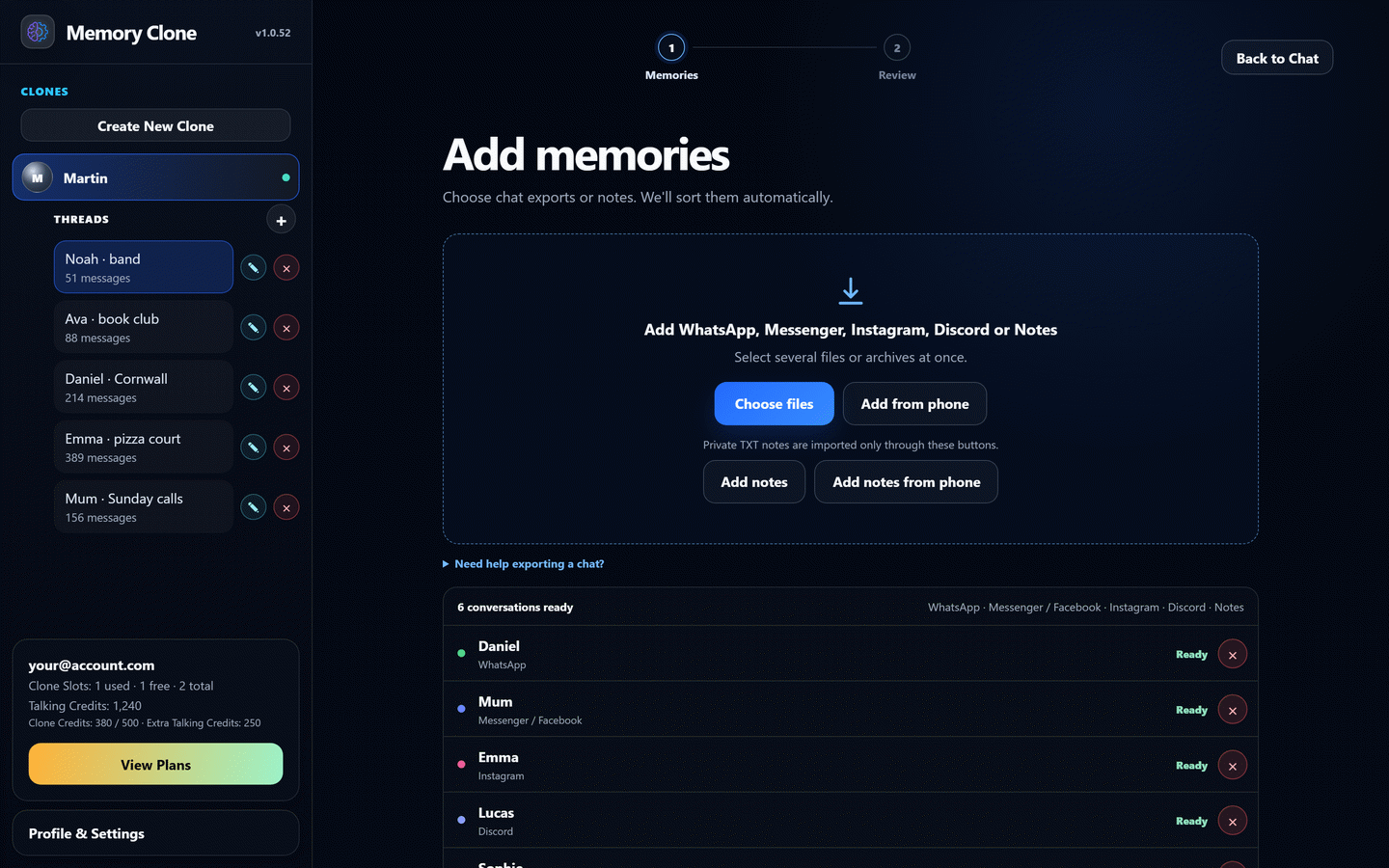This screenshot has width=1389, height=868.
Task: Remove Mum Messenger conversation from list
Action: tap(1233, 711)
